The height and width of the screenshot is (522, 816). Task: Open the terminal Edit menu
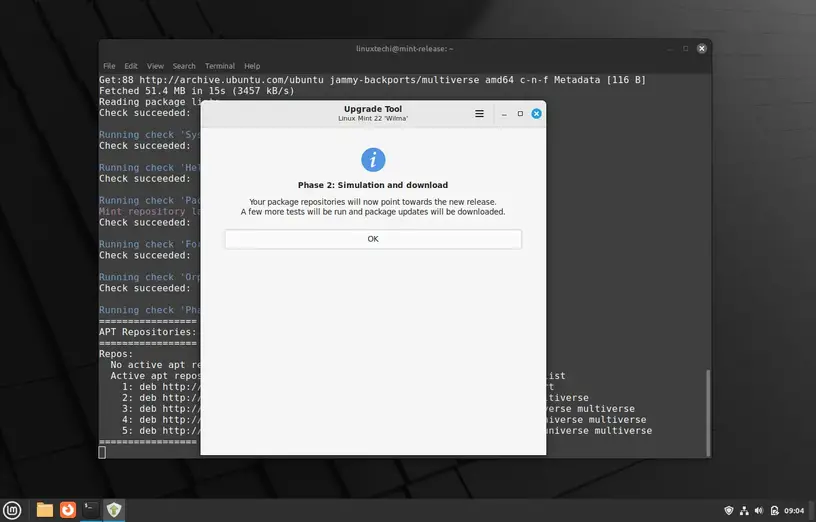(131, 66)
